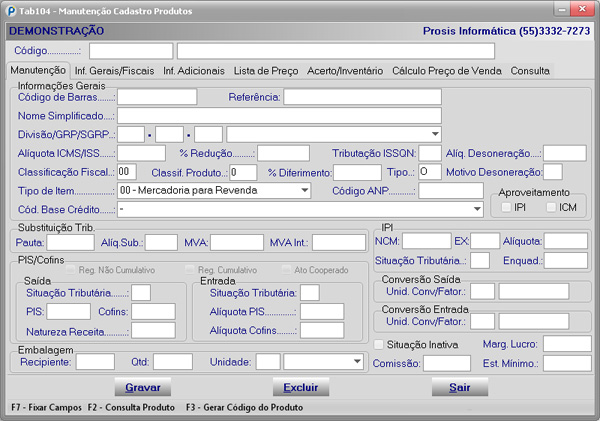Image resolution: width=600 pixels, height=421 pixels.
Task: Open the Inf. Gerais/Fiscais tab
Action: (114, 71)
